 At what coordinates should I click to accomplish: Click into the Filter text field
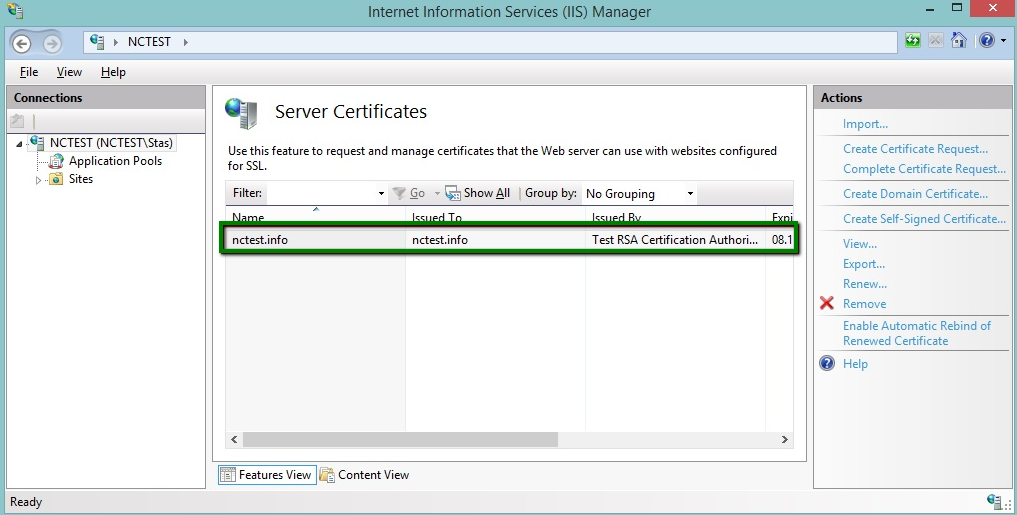pos(320,193)
